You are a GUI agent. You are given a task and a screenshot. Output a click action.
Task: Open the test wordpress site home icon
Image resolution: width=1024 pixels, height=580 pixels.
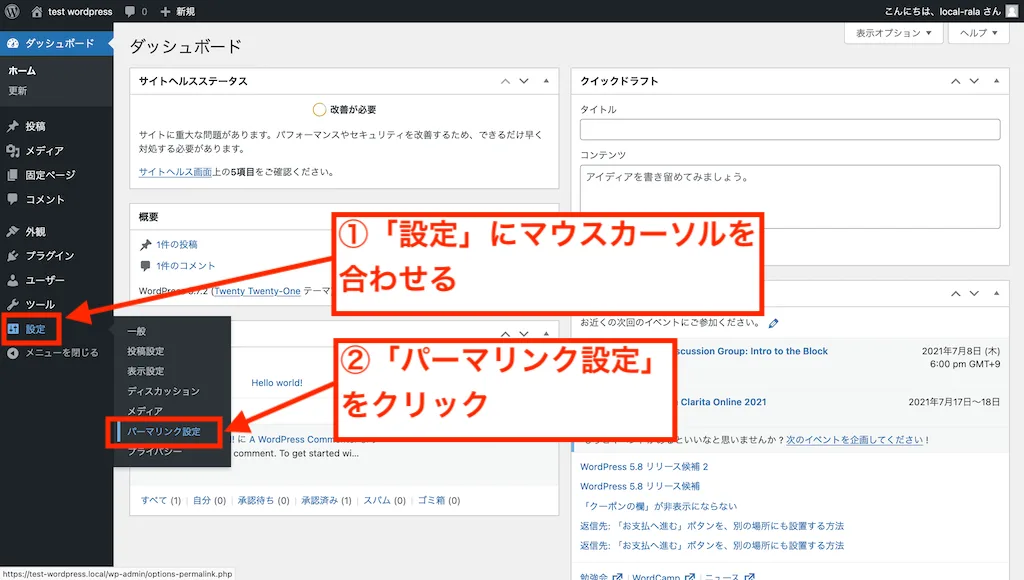tap(37, 12)
